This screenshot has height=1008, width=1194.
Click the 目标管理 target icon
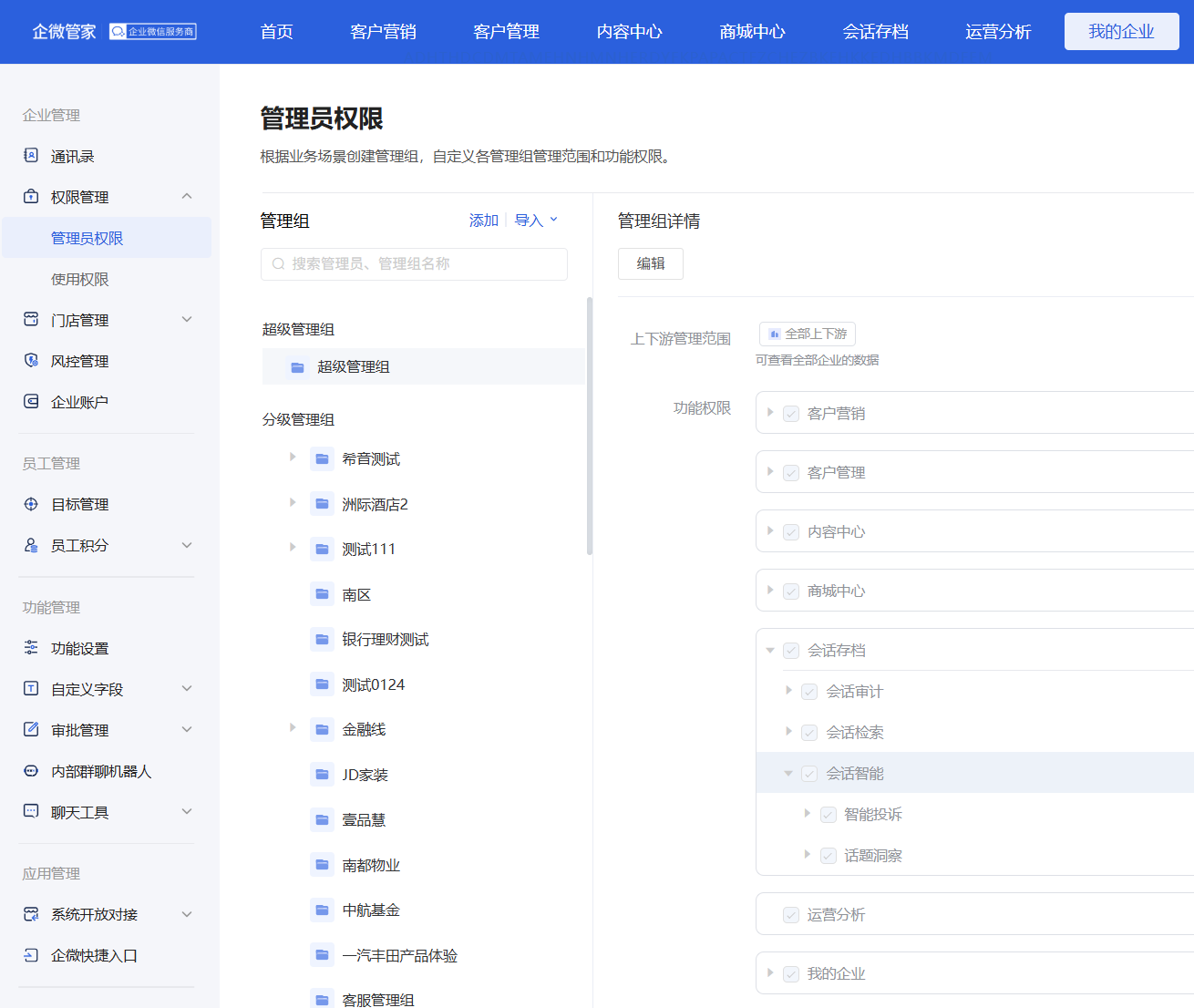(31, 504)
